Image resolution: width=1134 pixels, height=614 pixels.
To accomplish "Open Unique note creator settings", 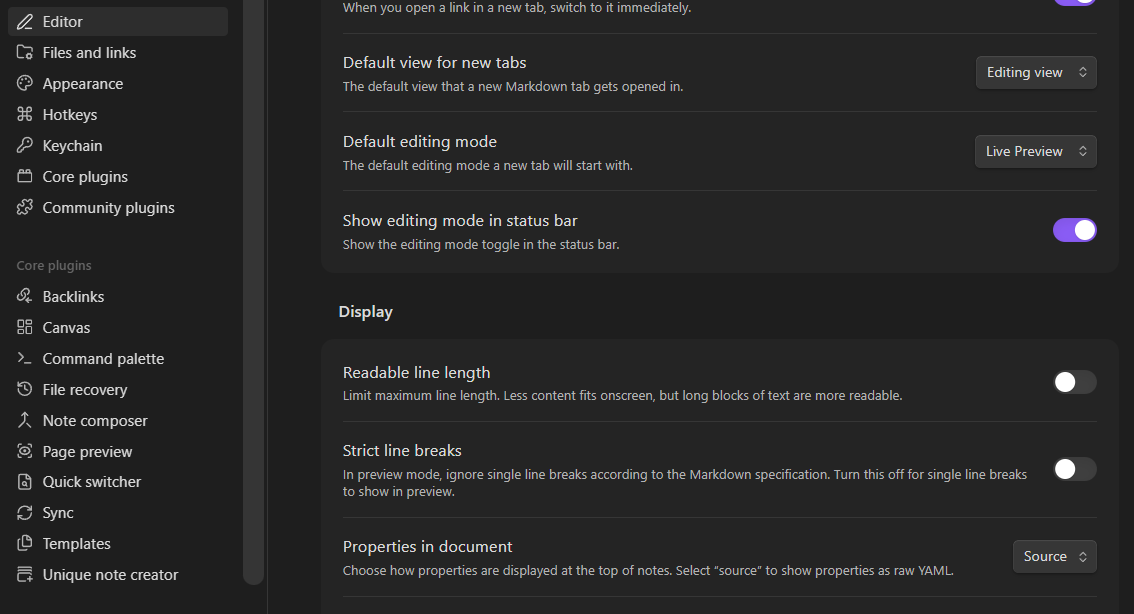I will click(110, 575).
